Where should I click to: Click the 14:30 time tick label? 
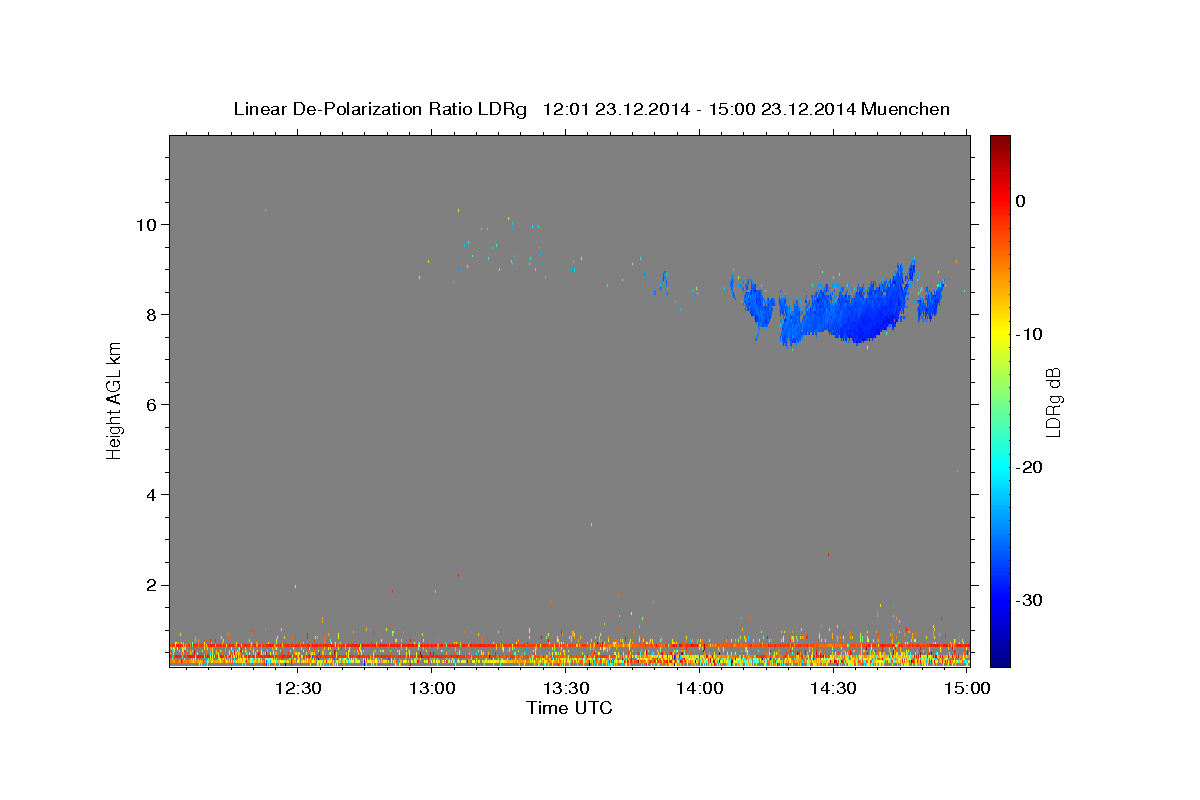coord(832,689)
